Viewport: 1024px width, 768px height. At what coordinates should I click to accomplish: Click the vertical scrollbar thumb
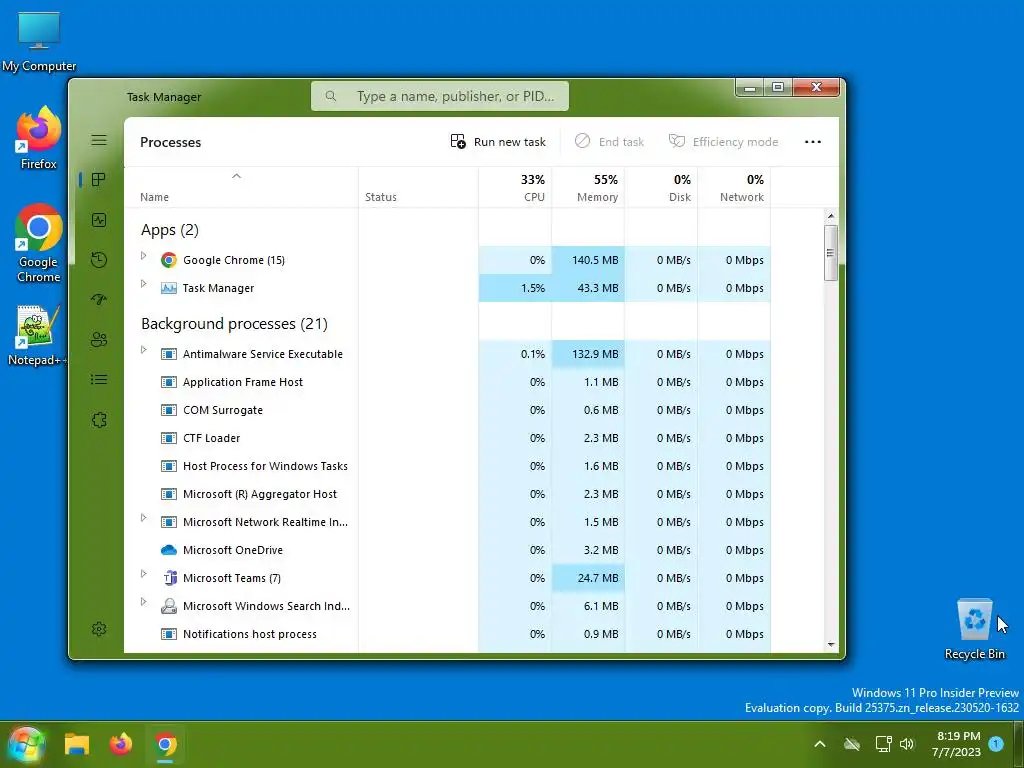click(831, 253)
